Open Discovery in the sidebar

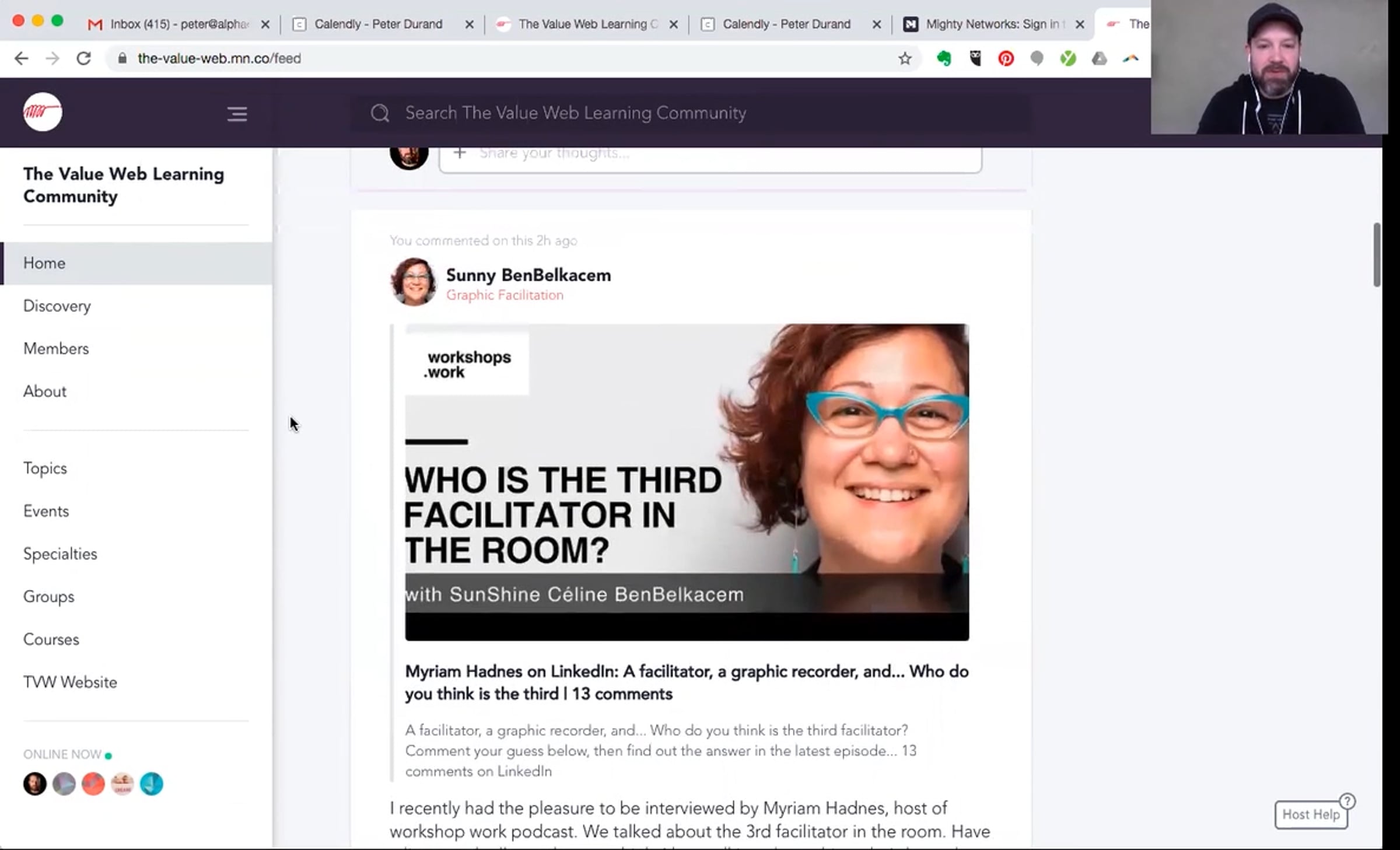click(57, 306)
